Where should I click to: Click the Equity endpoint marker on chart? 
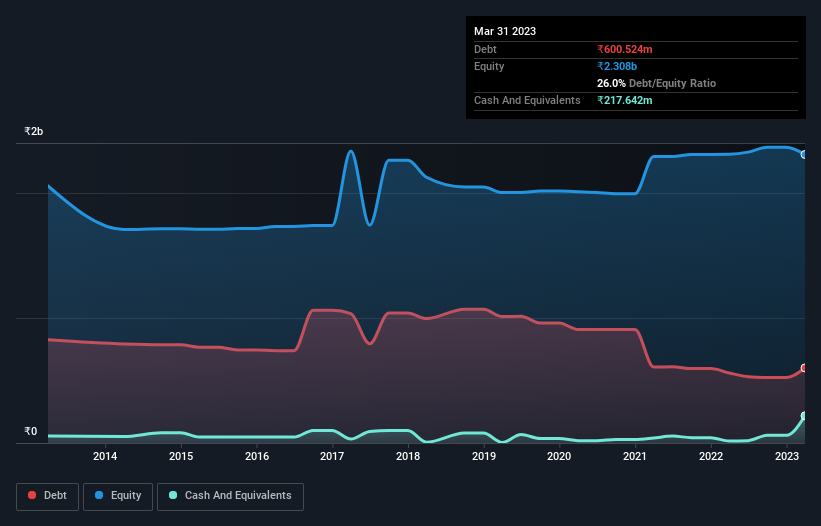(x=804, y=154)
